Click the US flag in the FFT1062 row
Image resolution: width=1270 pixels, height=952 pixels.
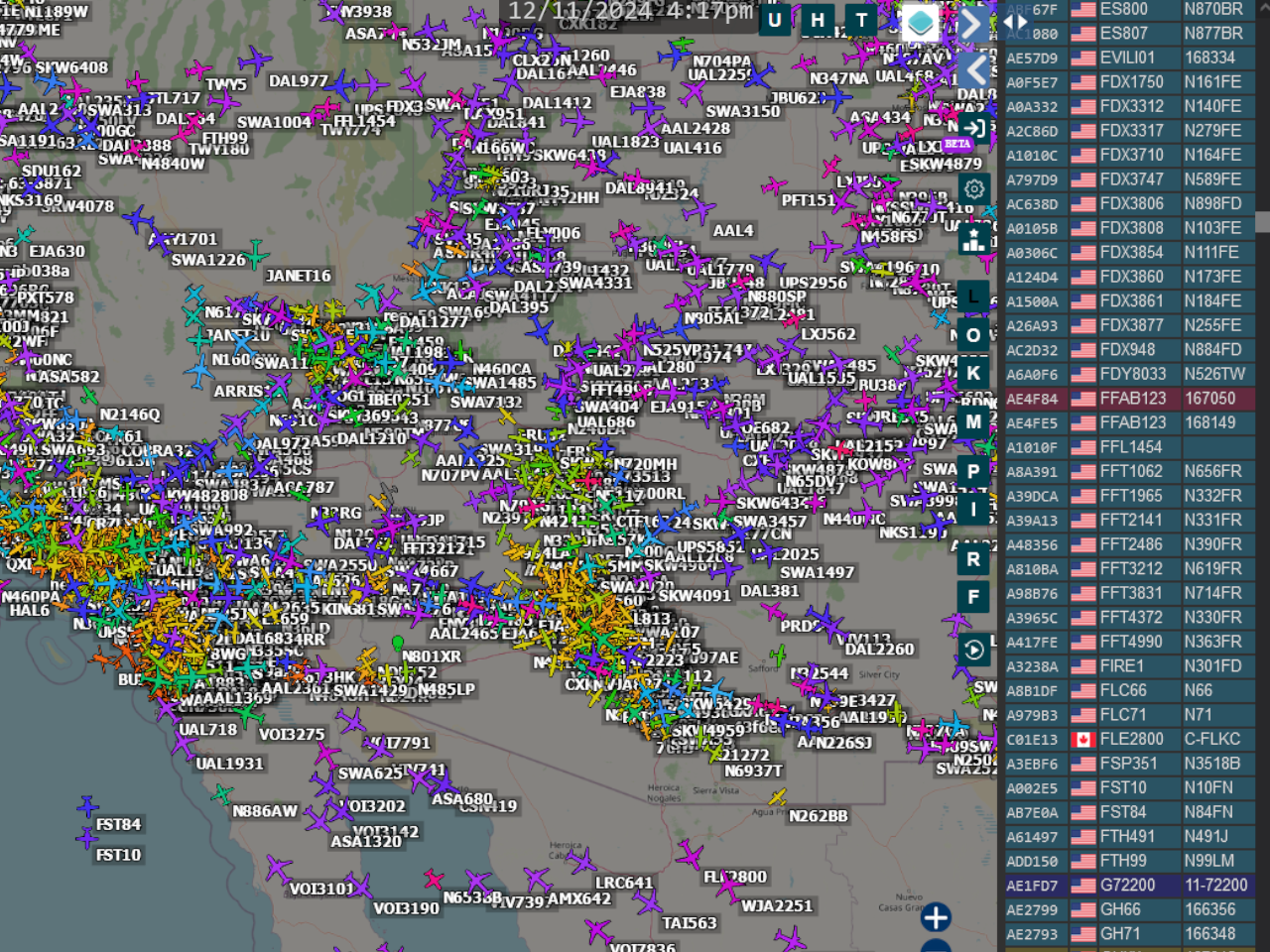click(1083, 472)
